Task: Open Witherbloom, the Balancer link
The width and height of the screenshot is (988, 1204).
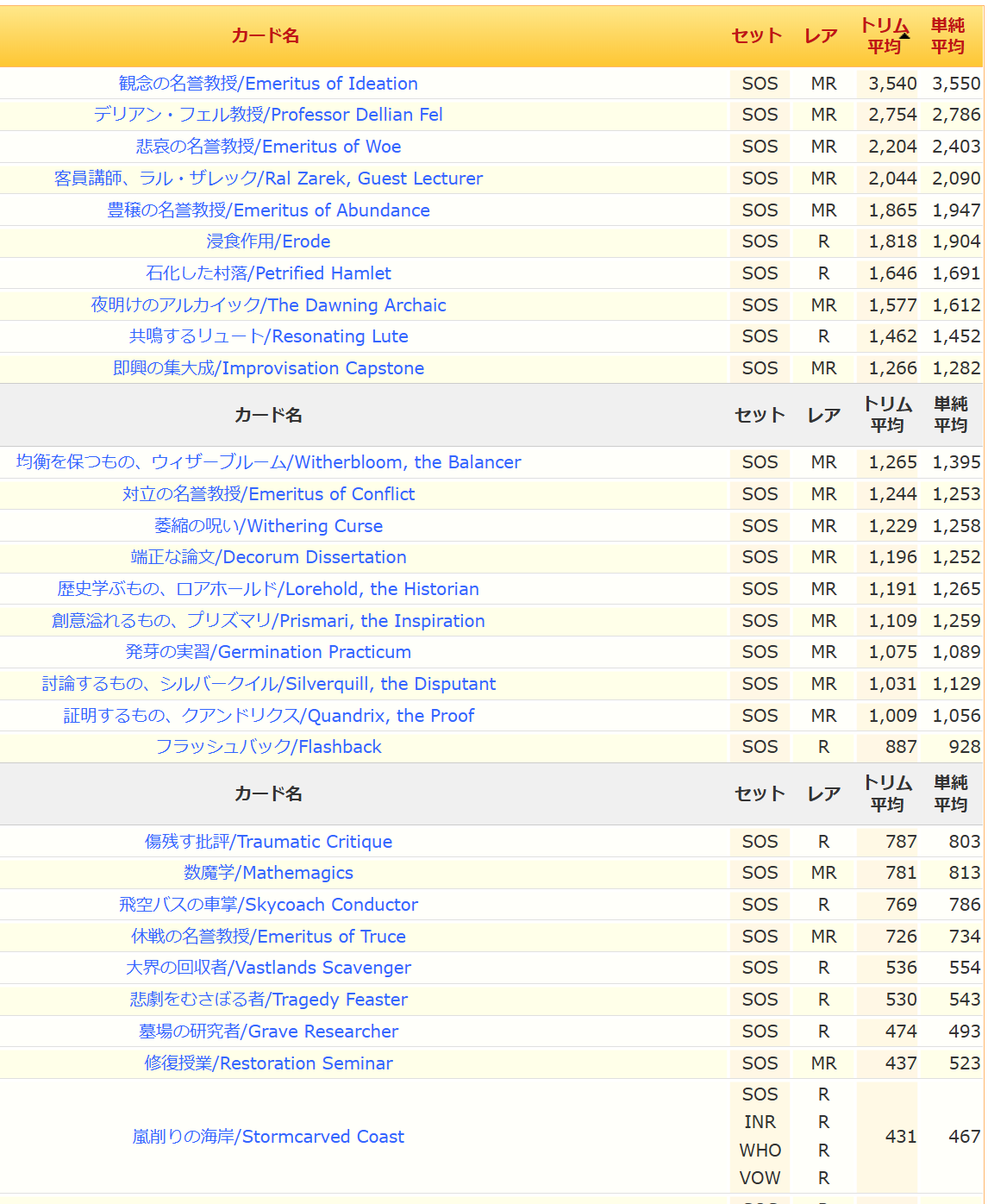Action: [x=268, y=462]
